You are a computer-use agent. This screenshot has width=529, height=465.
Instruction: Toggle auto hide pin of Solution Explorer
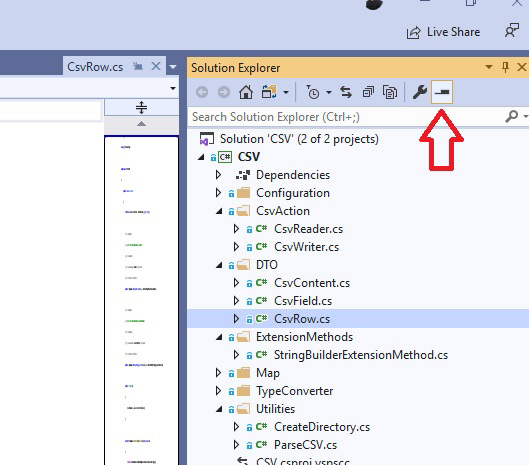coord(505,67)
